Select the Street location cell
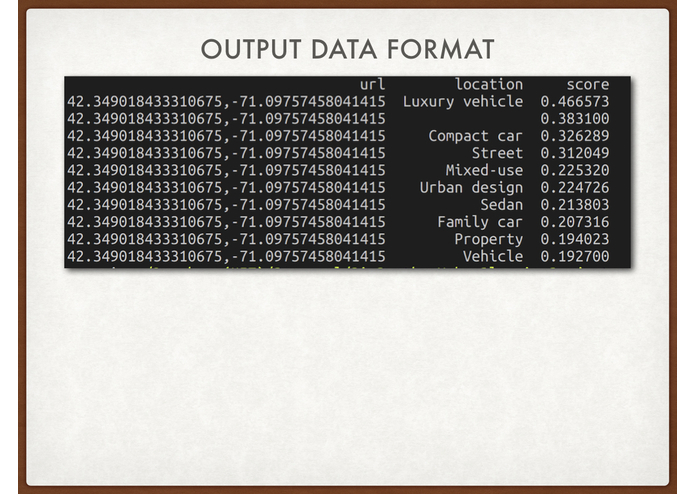 tap(497, 153)
